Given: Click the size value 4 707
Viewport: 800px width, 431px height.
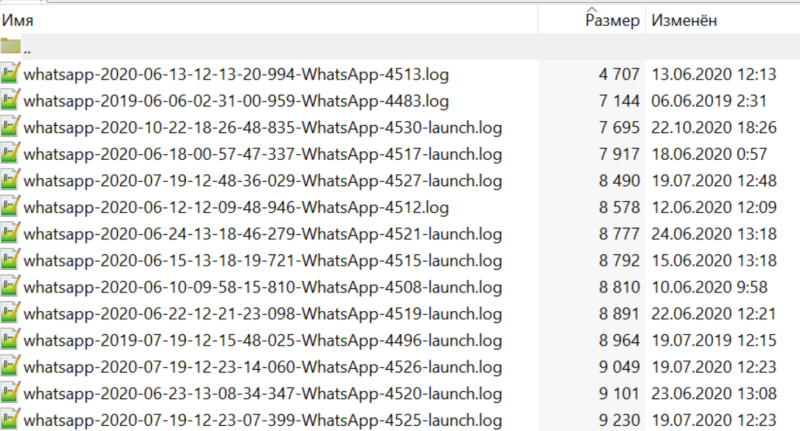Looking at the screenshot, I should pos(619,74).
